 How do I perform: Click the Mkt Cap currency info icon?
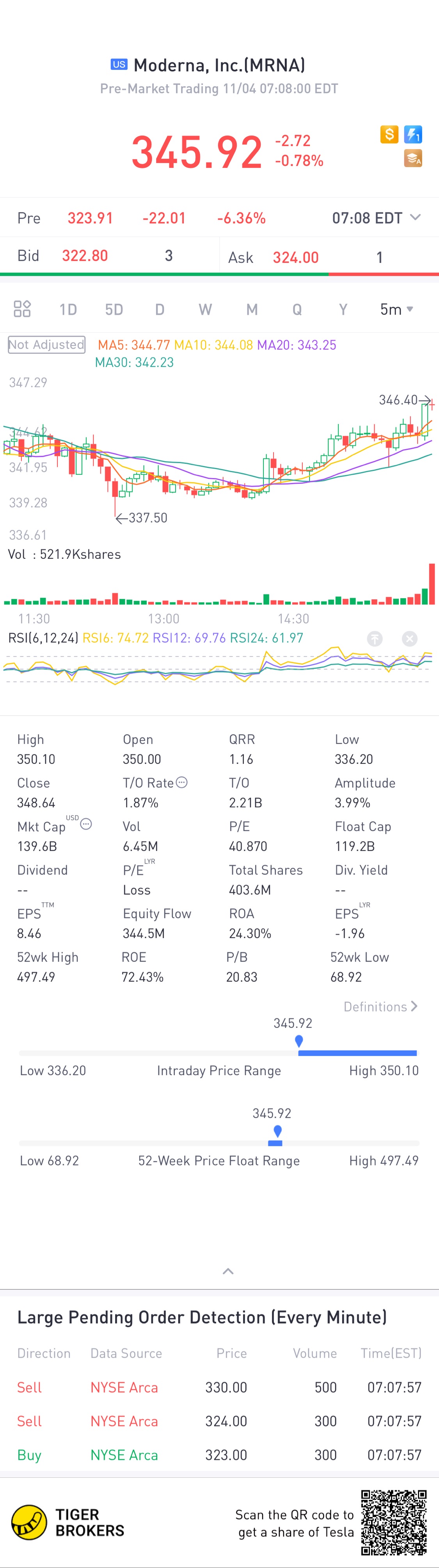pos(86,824)
